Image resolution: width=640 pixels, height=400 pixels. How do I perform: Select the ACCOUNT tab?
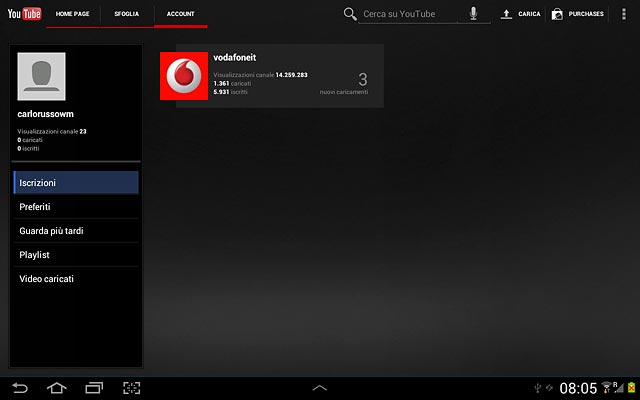[x=180, y=14]
